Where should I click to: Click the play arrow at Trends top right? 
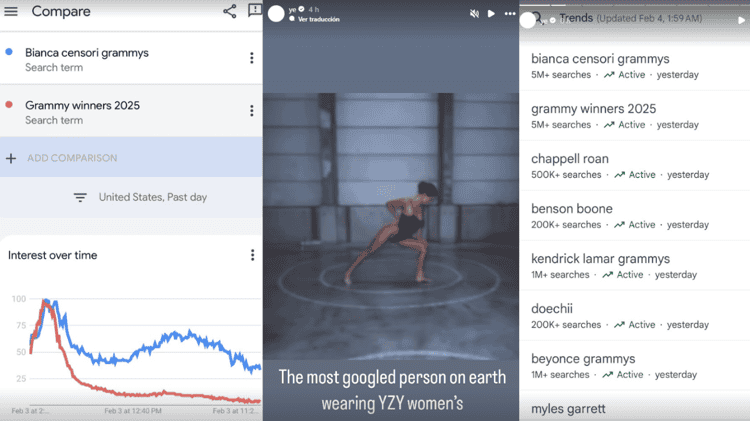point(741,20)
